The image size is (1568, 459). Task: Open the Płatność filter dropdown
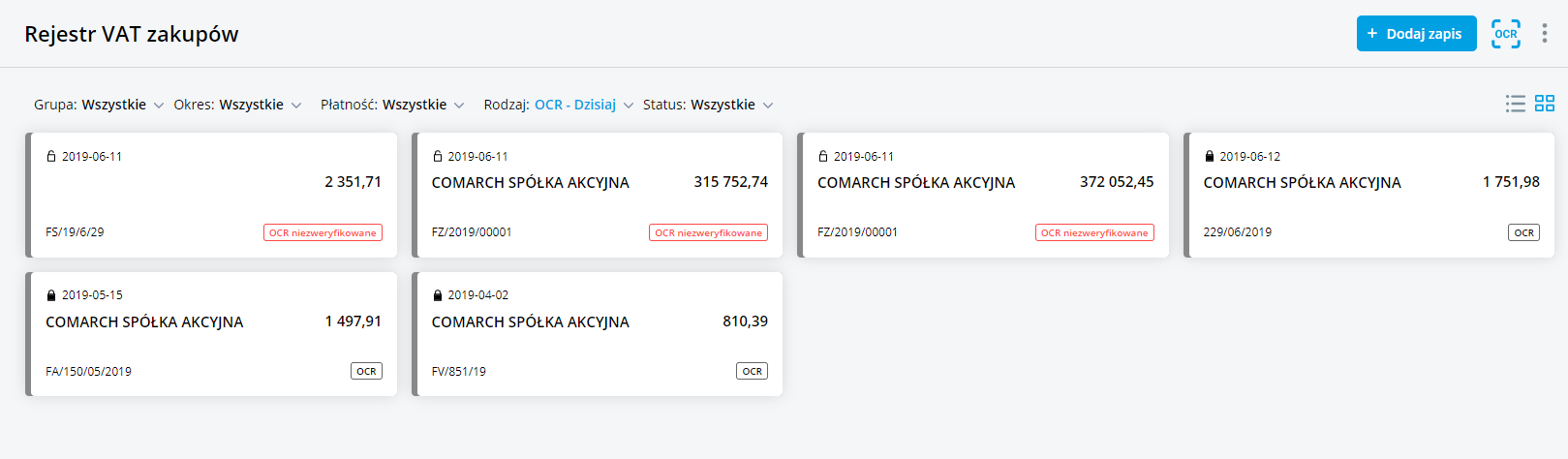392,105
